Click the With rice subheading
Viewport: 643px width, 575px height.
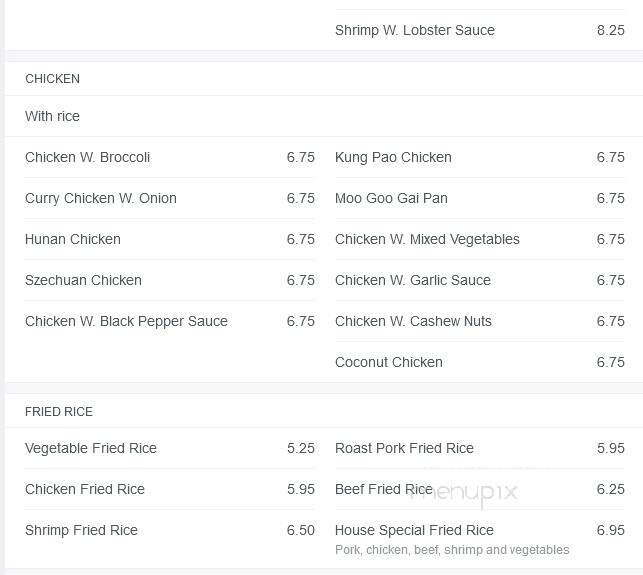tap(53, 116)
